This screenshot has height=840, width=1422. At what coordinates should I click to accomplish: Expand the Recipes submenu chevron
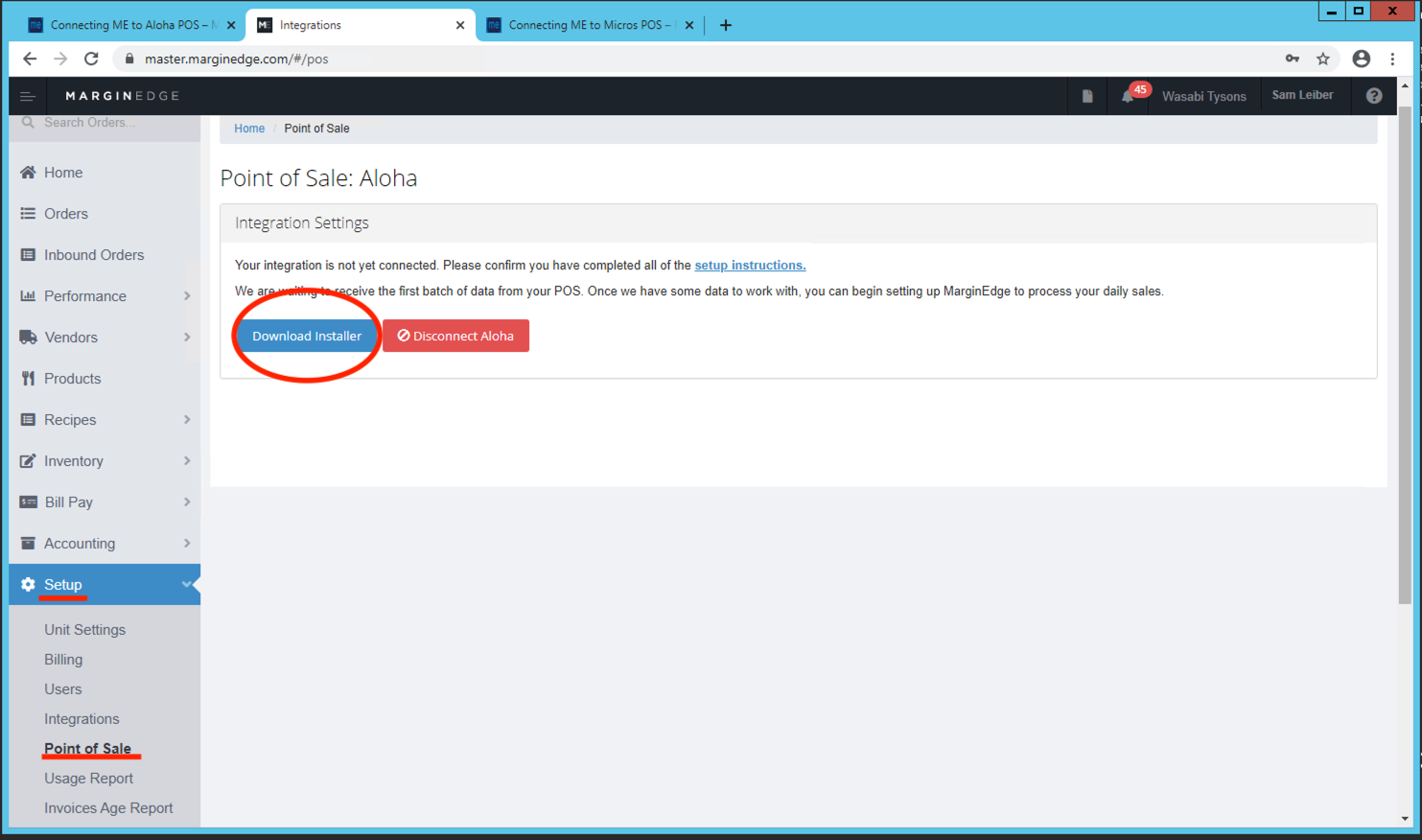(187, 420)
